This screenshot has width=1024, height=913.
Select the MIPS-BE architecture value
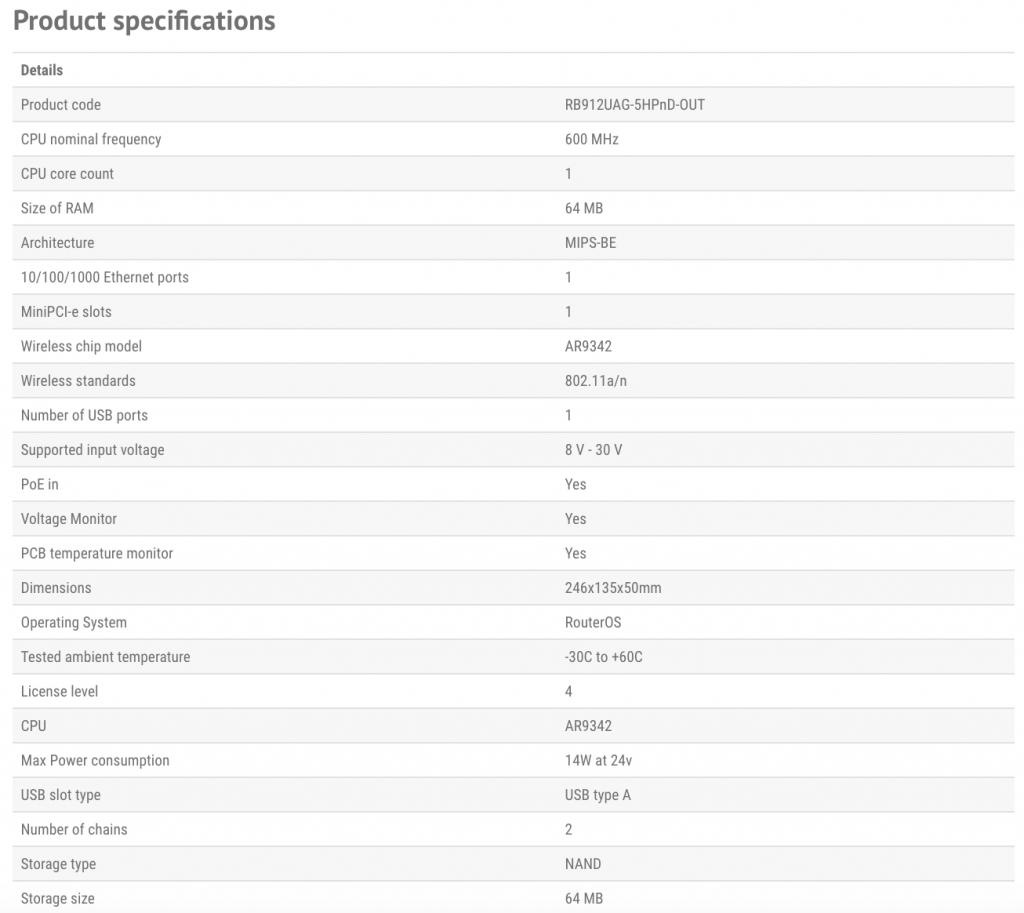pyautogui.click(x=590, y=243)
